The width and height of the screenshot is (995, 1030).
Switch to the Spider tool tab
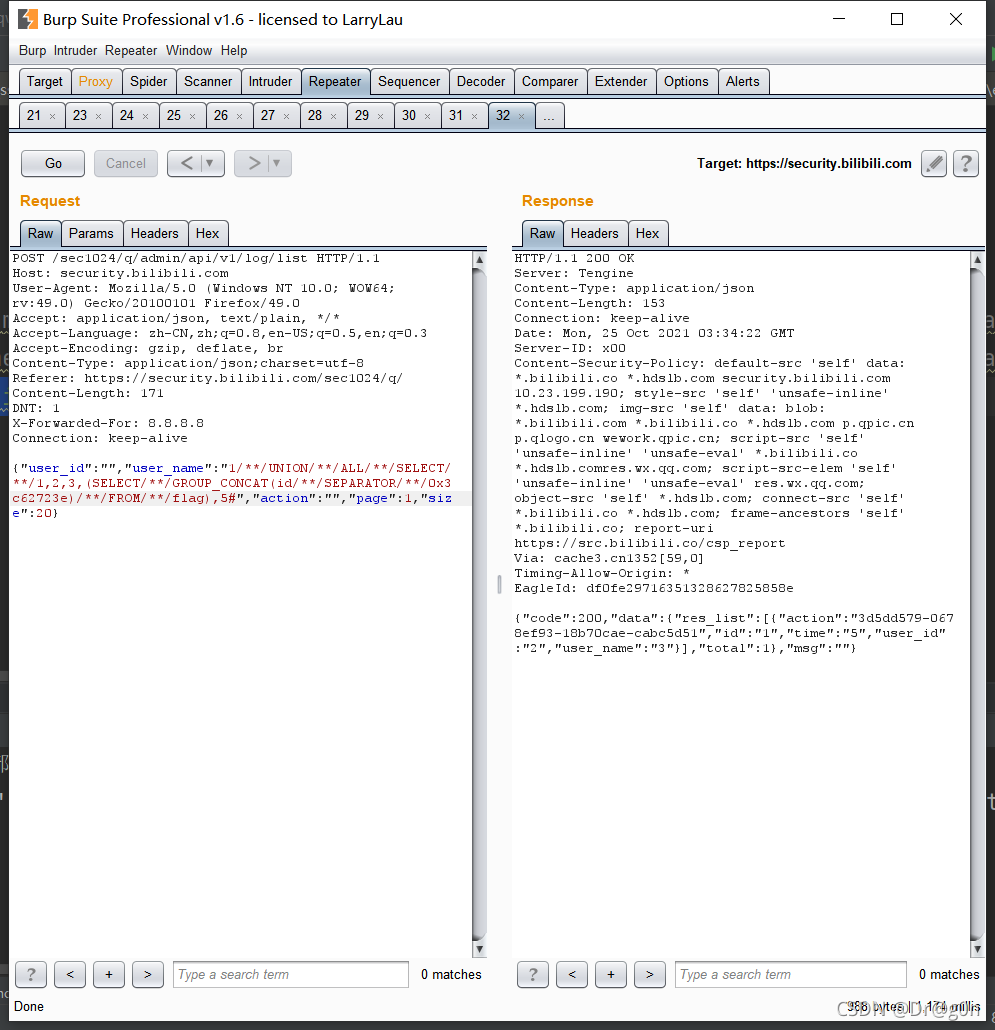148,81
